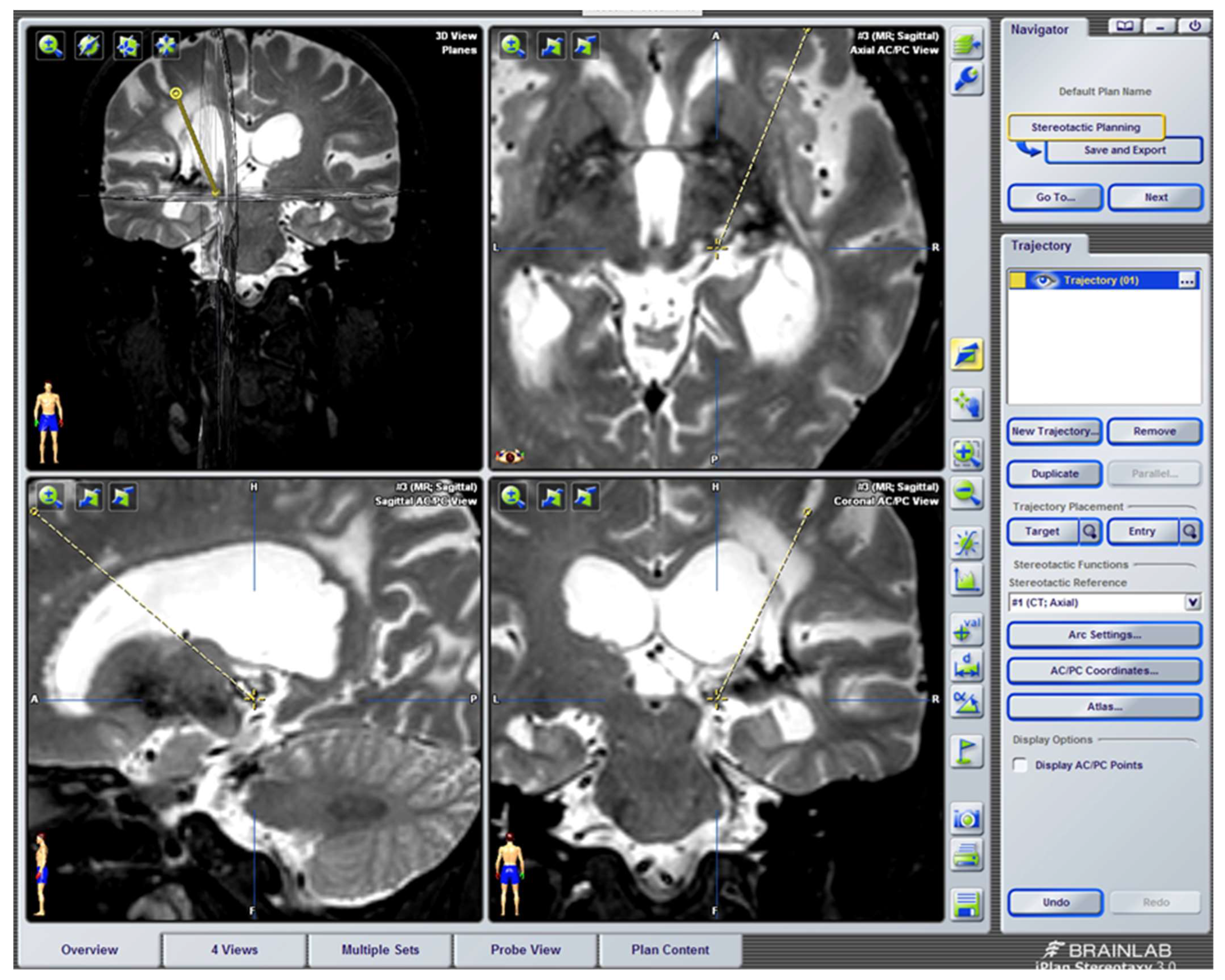This screenshot has width=1225, height=980.
Task: Click the New Trajectory button
Action: click(x=1054, y=431)
